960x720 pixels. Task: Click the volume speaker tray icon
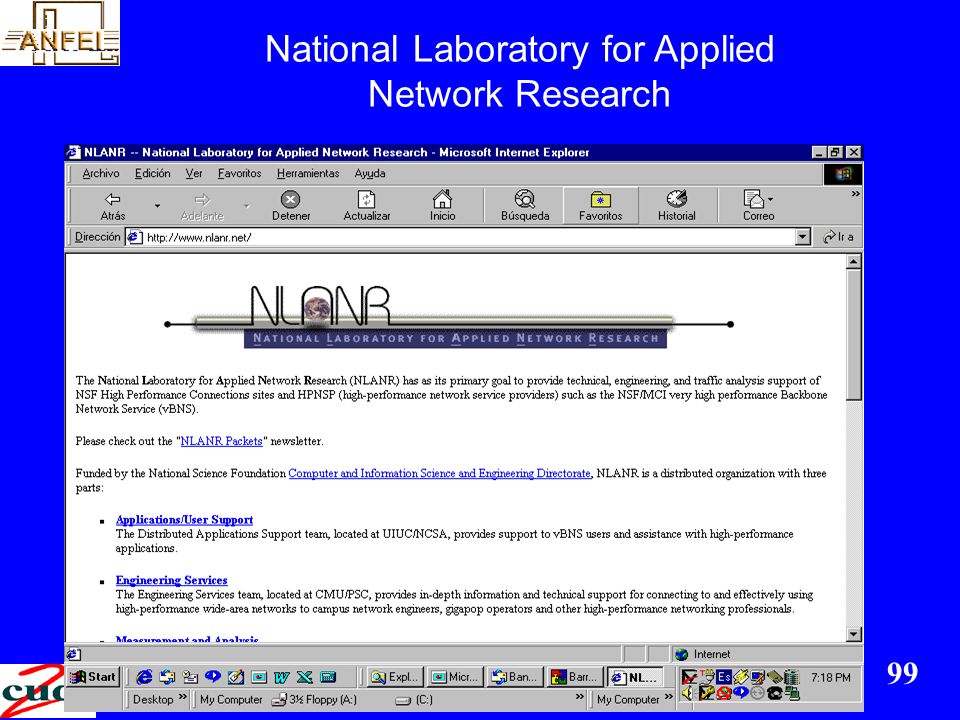(688, 692)
